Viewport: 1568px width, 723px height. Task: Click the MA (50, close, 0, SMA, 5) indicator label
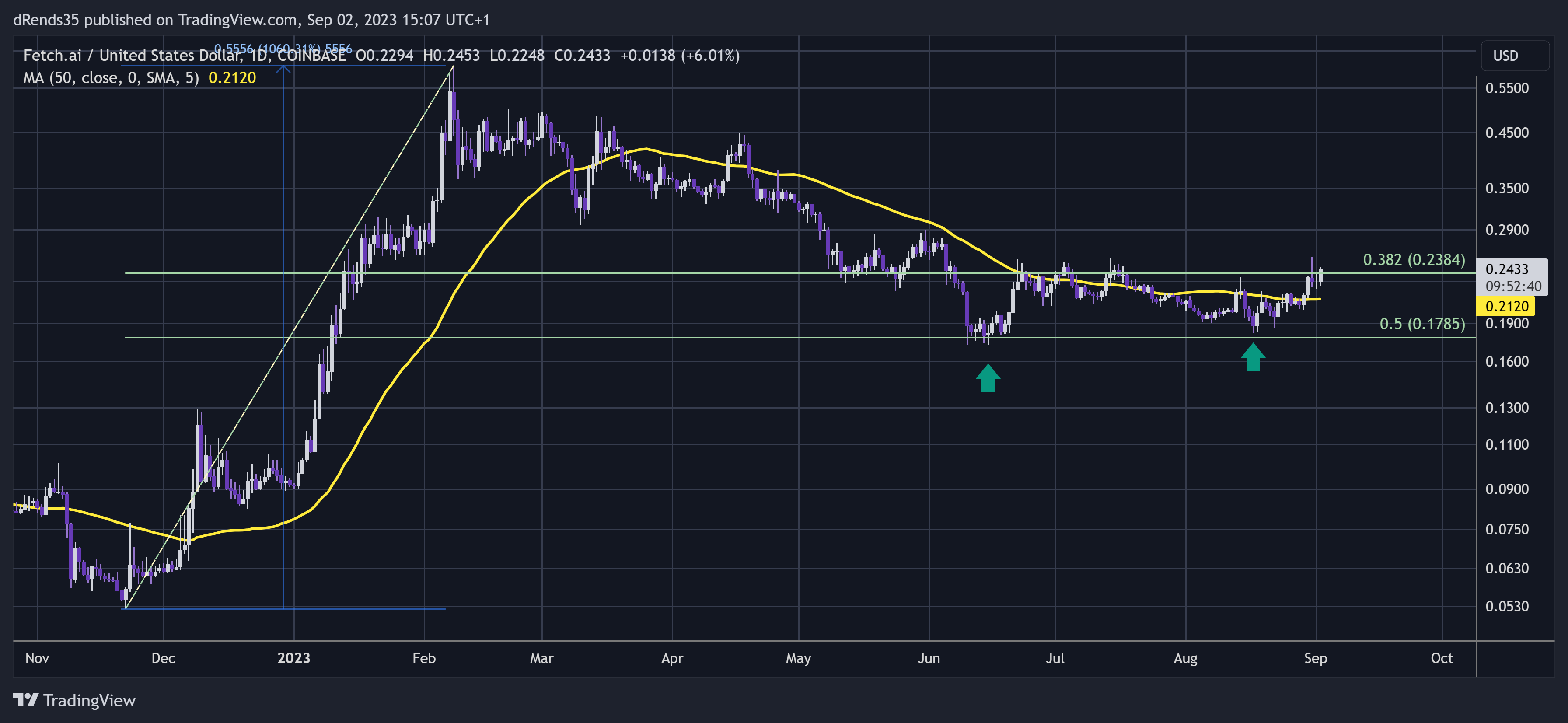point(112,78)
